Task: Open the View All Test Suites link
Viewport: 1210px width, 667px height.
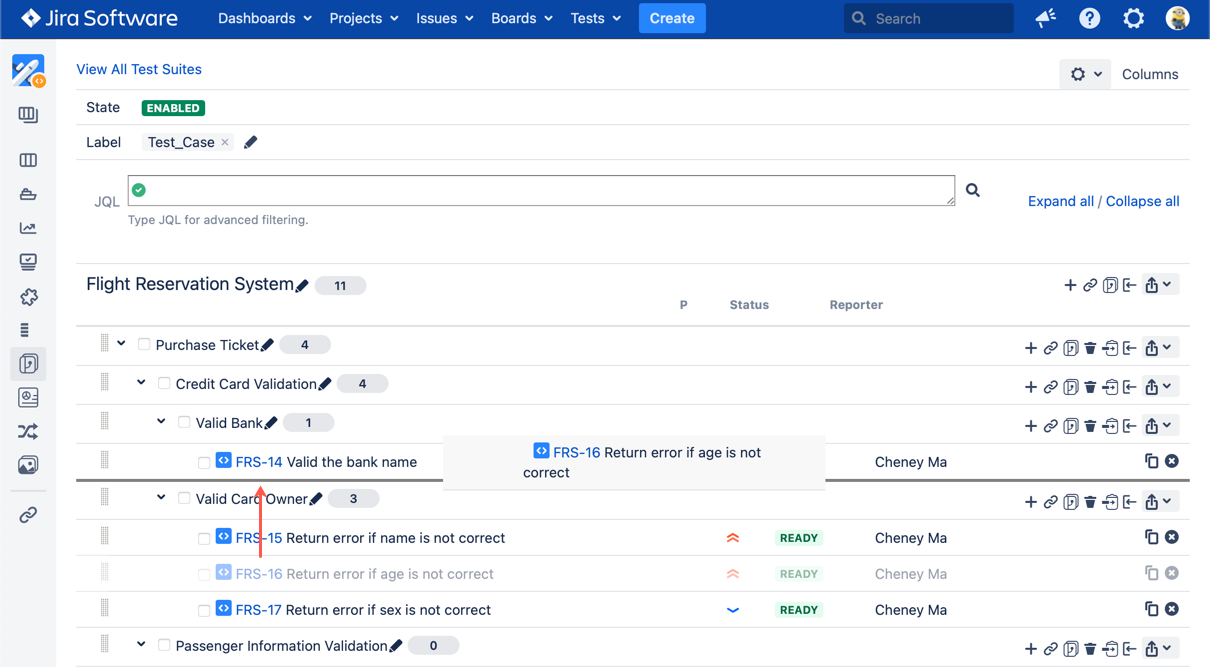Action: pos(139,69)
